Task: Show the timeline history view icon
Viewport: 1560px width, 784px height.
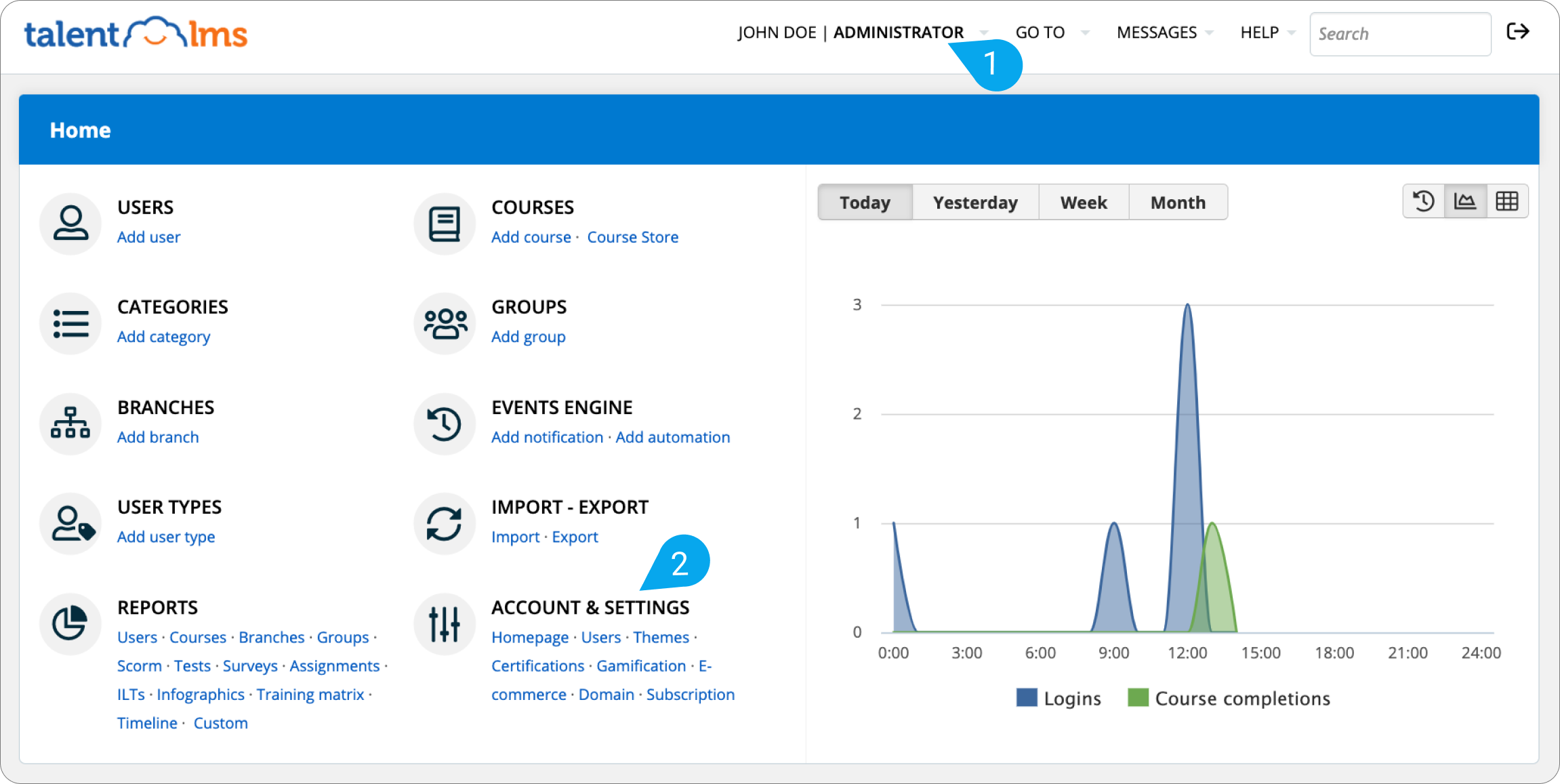Action: pos(1423,201)
